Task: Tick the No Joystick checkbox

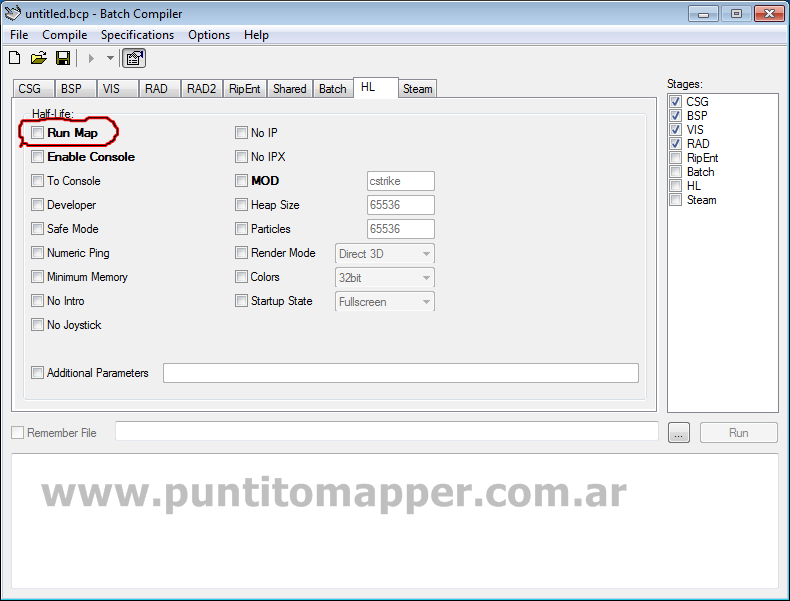Action: click(x=37, y=324)
